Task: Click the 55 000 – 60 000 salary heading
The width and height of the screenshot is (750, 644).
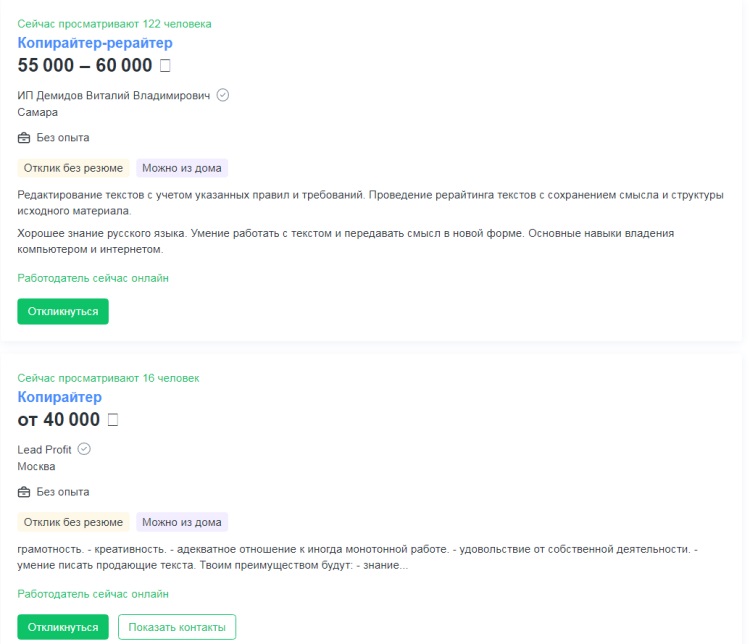Action: click(x=85, y=66)
